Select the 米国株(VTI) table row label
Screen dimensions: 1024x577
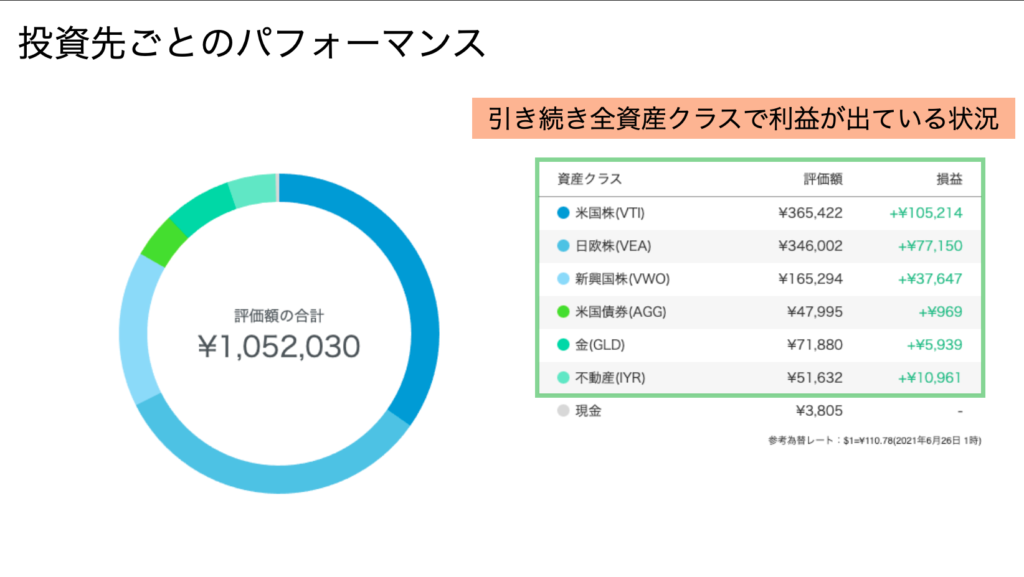coord(609,212)
